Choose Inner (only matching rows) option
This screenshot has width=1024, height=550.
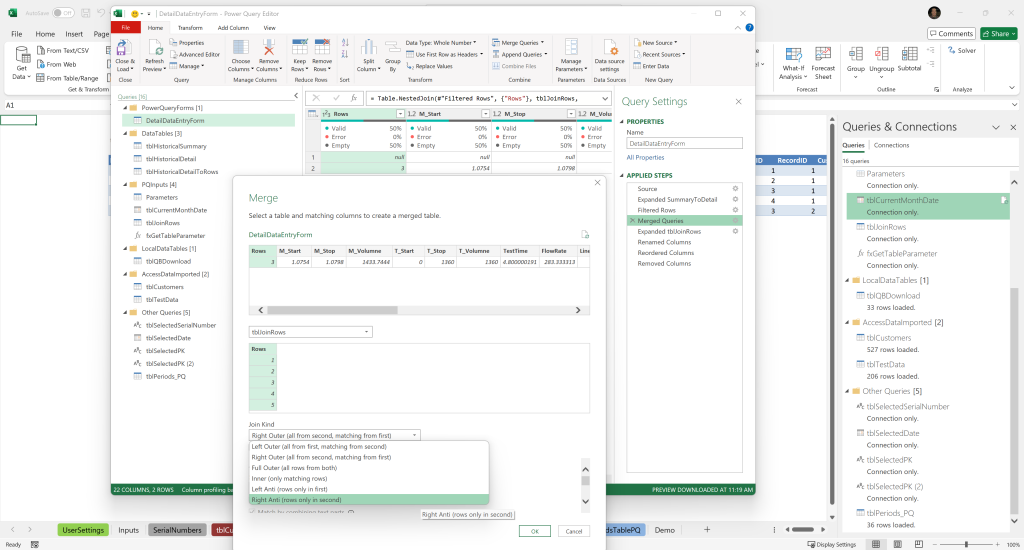tap(369, 479)
